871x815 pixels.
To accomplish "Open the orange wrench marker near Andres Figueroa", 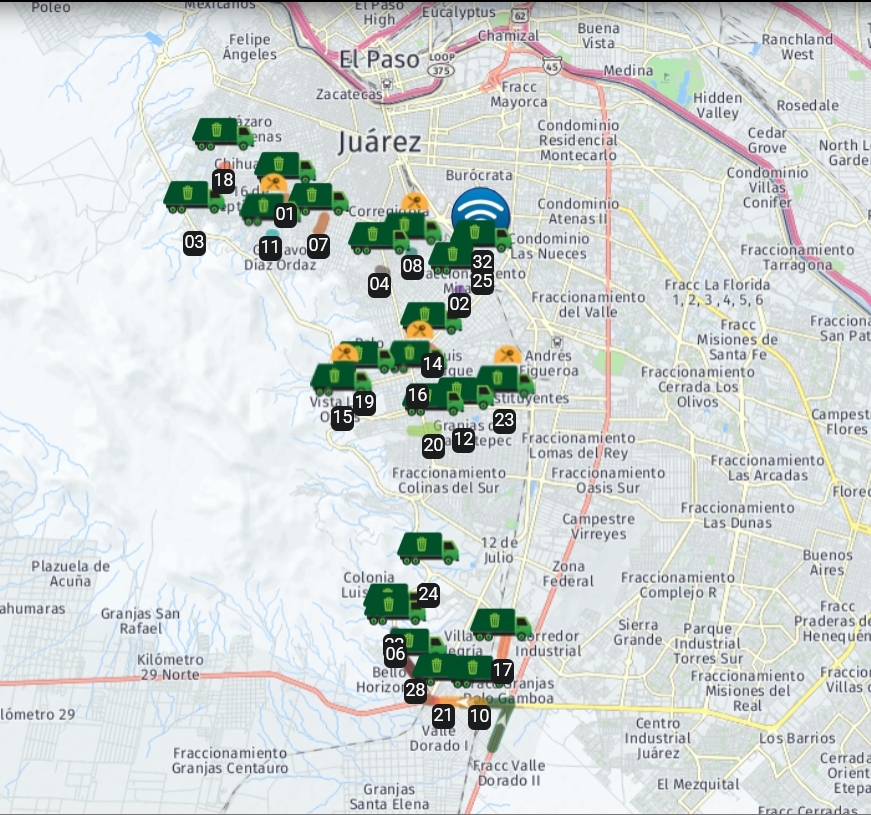I will [507, 355].
